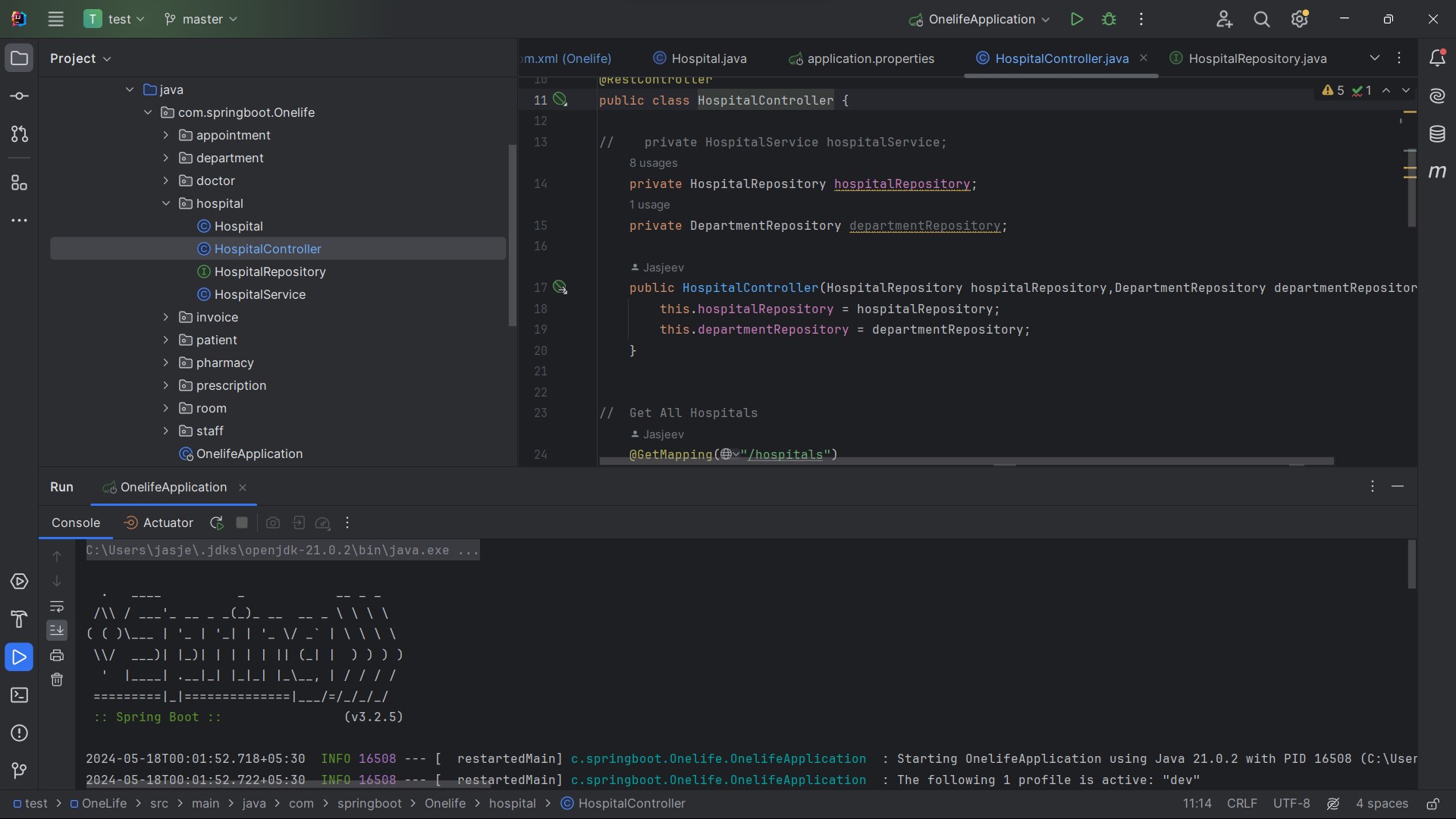This screenshot has width=1456, height=819.
Task: Rerun OnelifeApplication in the console toolbar
Action: click(217, 523)
